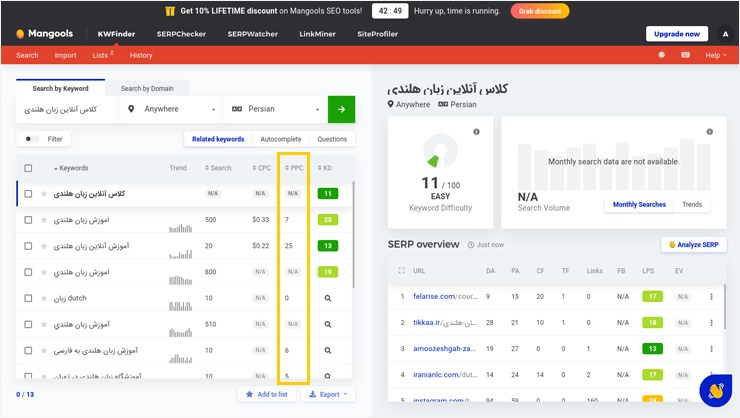The width and height of the screenshot is (740, 418).
Task: Check difficulty magnifier for 510 search row
Action: (x=328, y=325)
